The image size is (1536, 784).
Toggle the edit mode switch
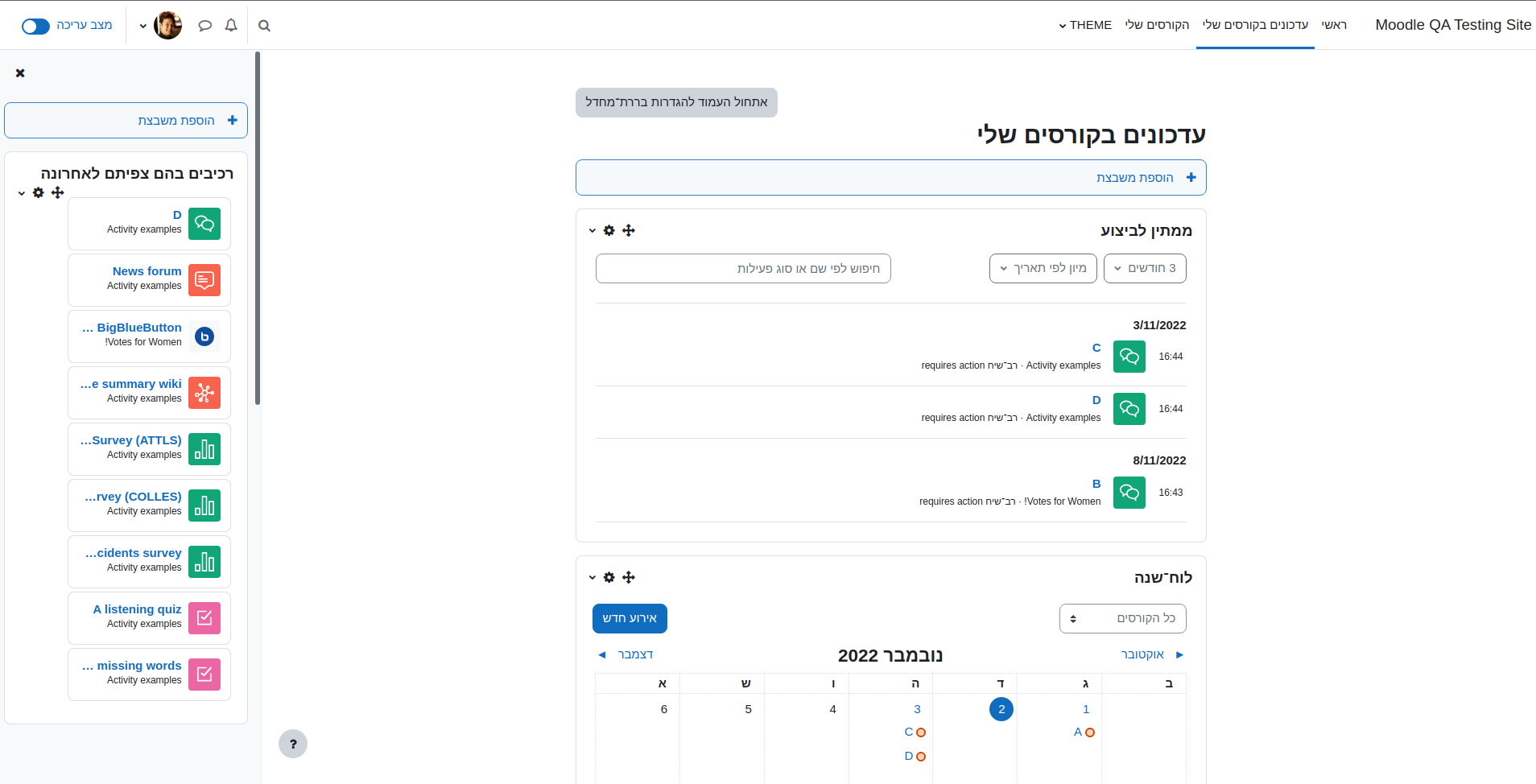tap(35, 26)
